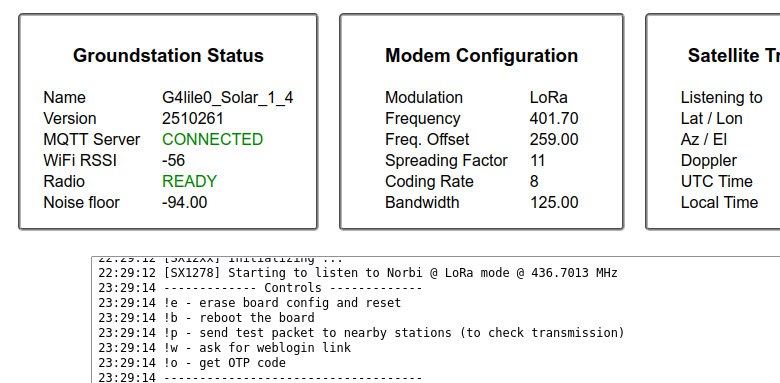Click the WiFi RSSI value -56

click(174, 160)
